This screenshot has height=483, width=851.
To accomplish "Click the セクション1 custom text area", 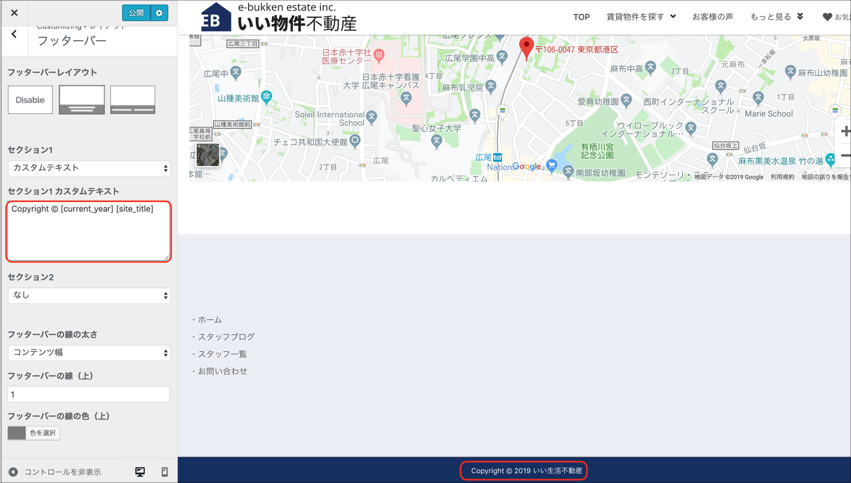I will (x=89, y=231).
